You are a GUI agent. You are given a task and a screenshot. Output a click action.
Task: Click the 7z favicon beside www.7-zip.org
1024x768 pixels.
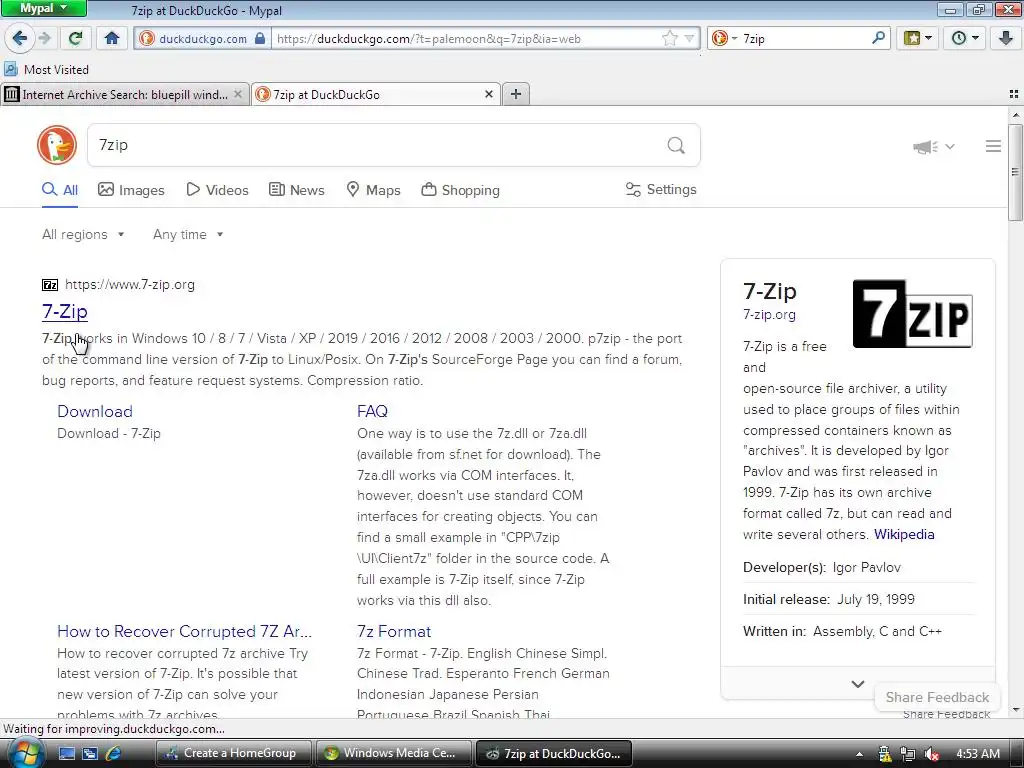coord(50,285)
